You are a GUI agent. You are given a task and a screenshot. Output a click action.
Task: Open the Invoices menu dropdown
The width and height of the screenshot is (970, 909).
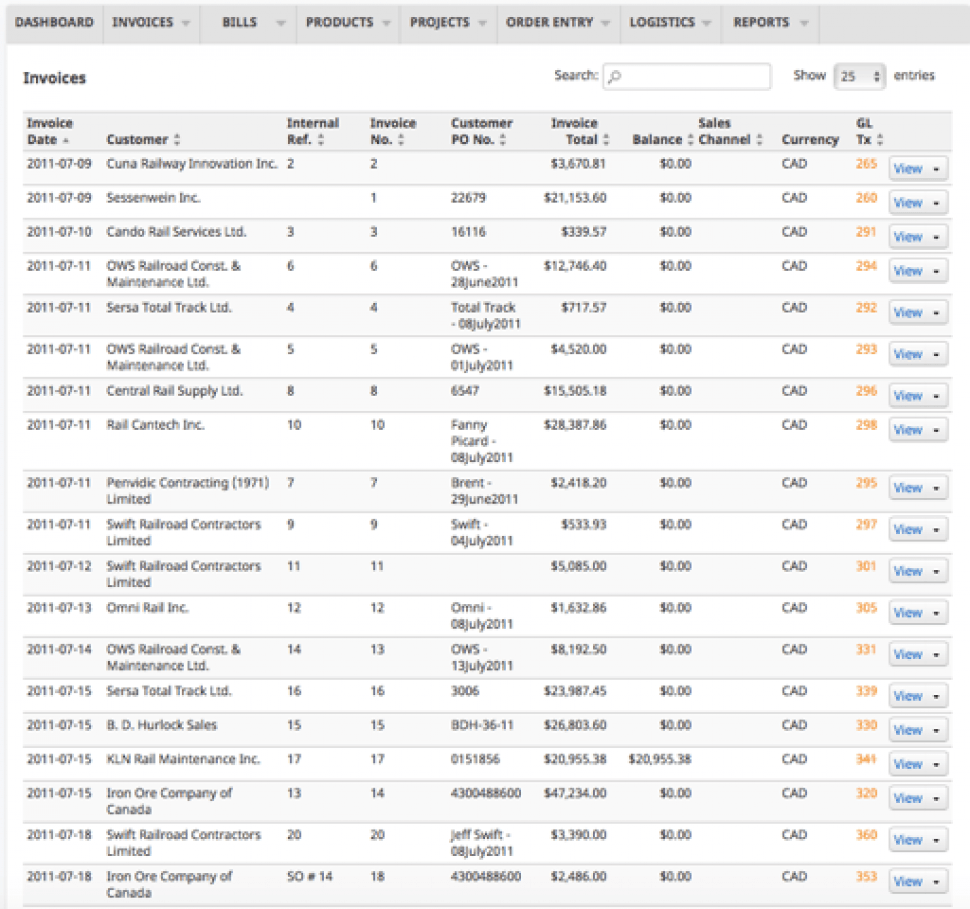[x=151, y=22]
